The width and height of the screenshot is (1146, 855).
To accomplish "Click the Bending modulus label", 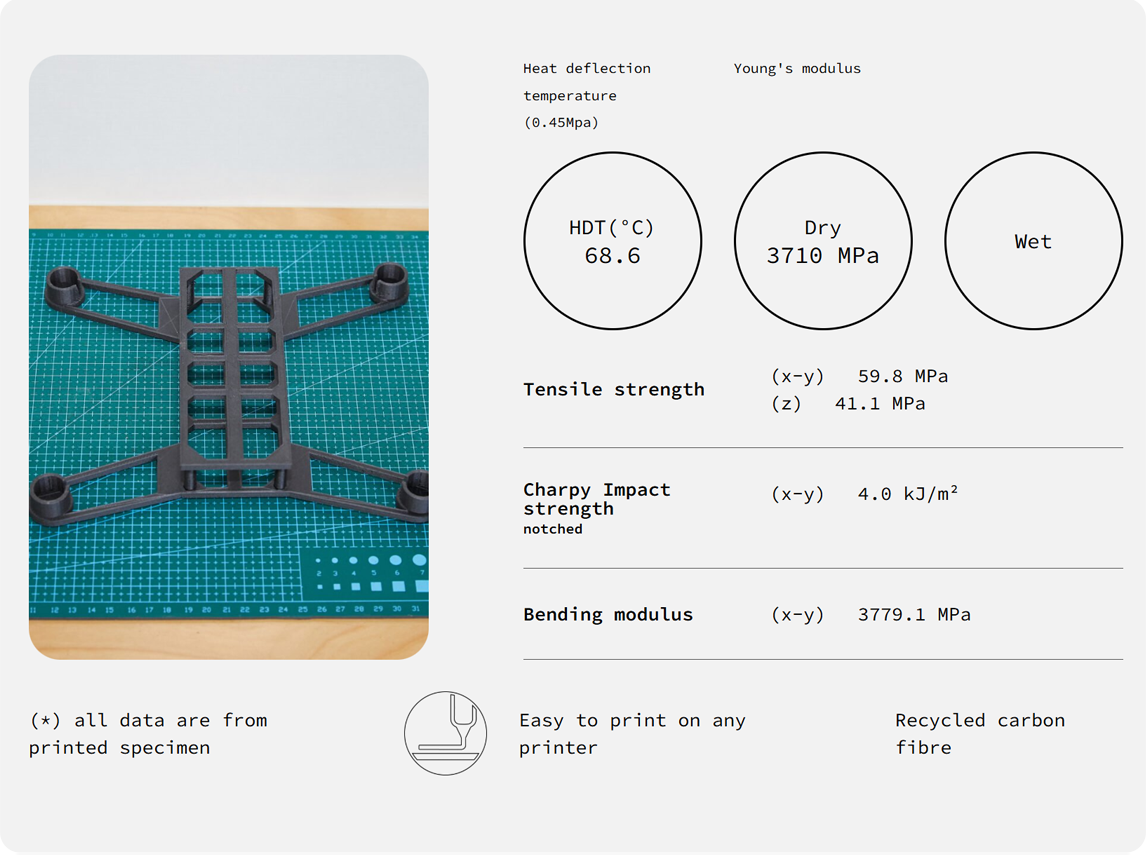I will 607,614.
